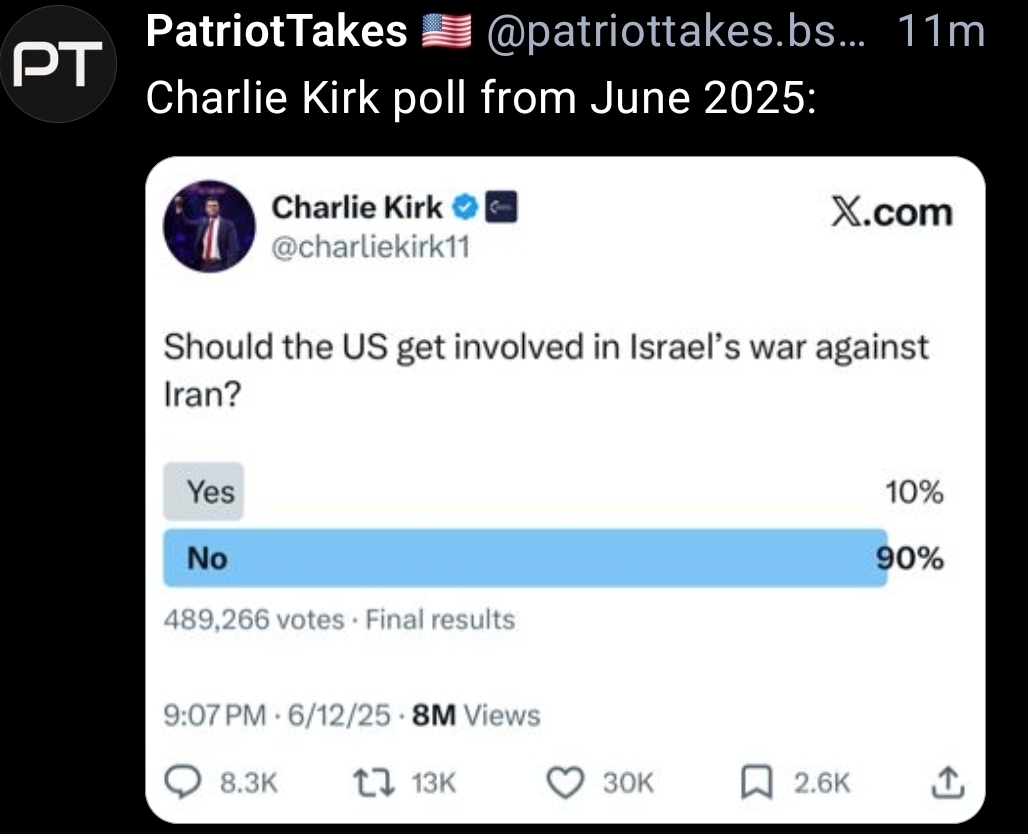Click the blue verified checkmark badge
The height and width of the screenshot is (834, 1028).
465,207
